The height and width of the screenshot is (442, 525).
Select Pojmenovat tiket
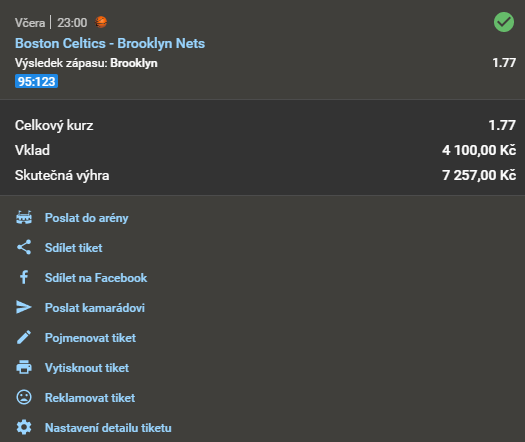90,338
